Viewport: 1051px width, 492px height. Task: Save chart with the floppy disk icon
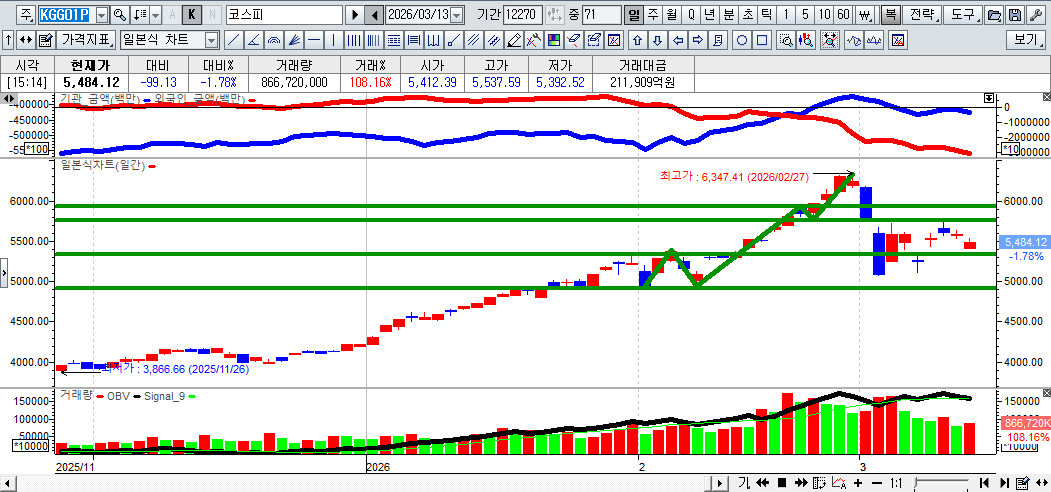[1014, 15]
